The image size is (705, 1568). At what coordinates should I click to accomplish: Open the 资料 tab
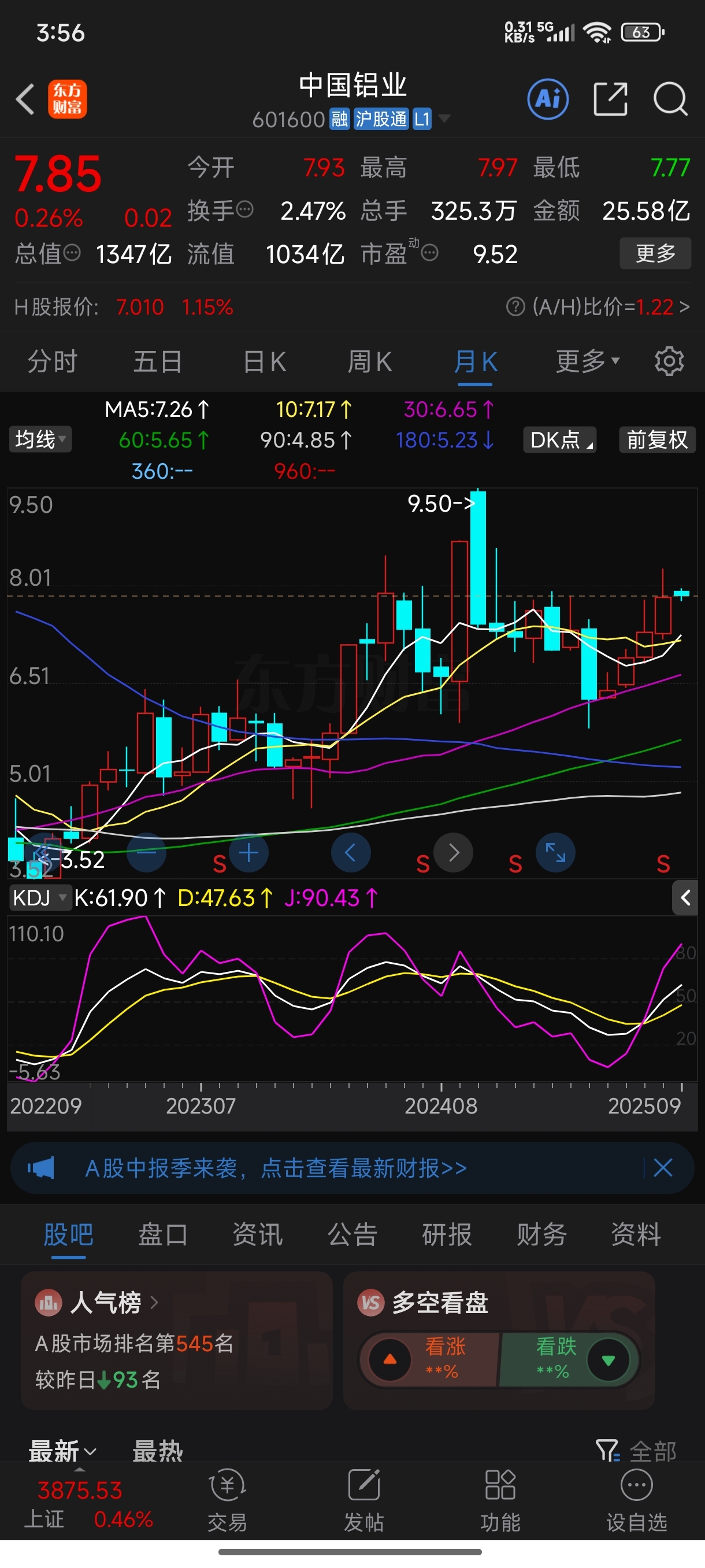click(636, 1234)
